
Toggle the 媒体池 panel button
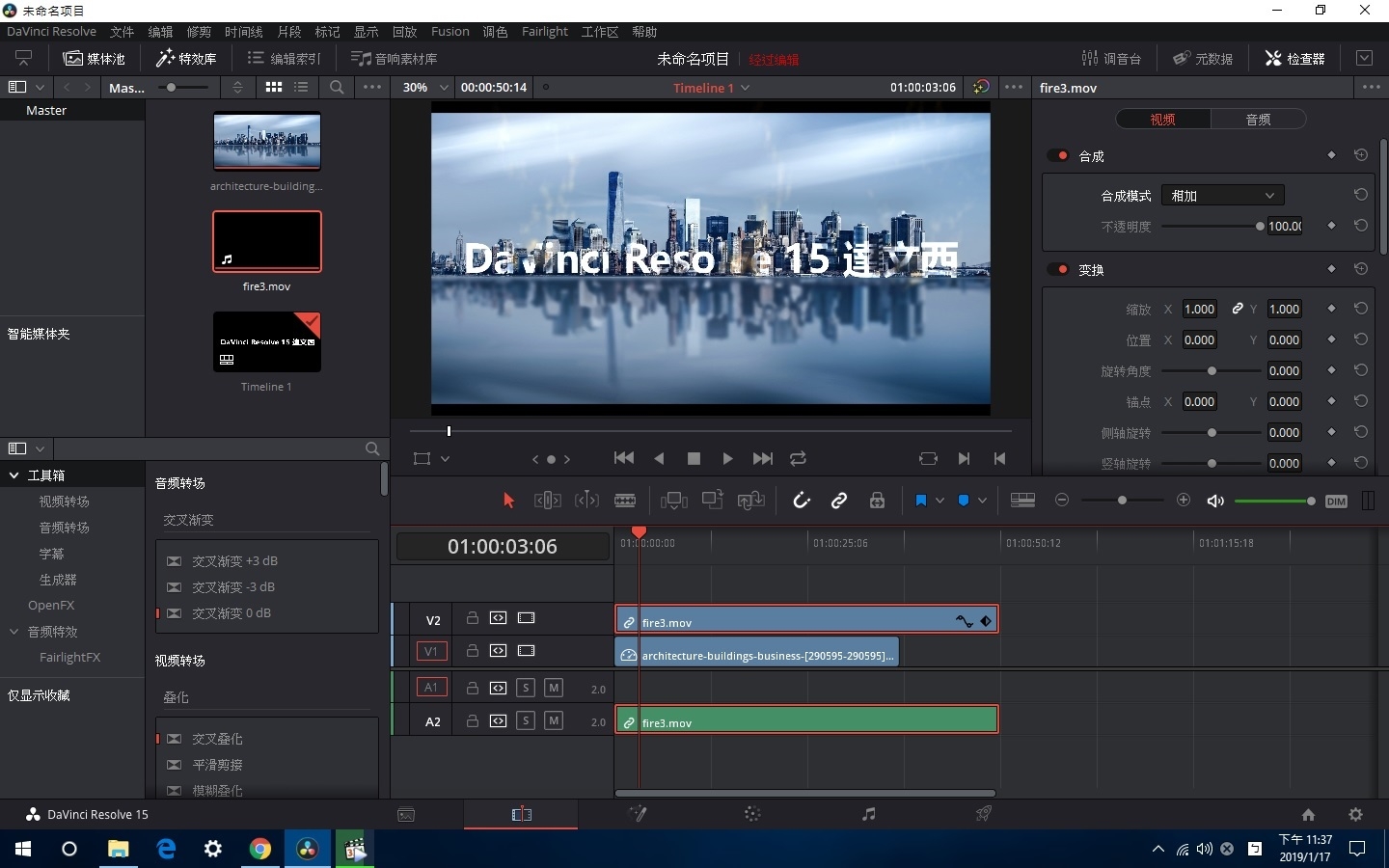click(x=95, y=59)
